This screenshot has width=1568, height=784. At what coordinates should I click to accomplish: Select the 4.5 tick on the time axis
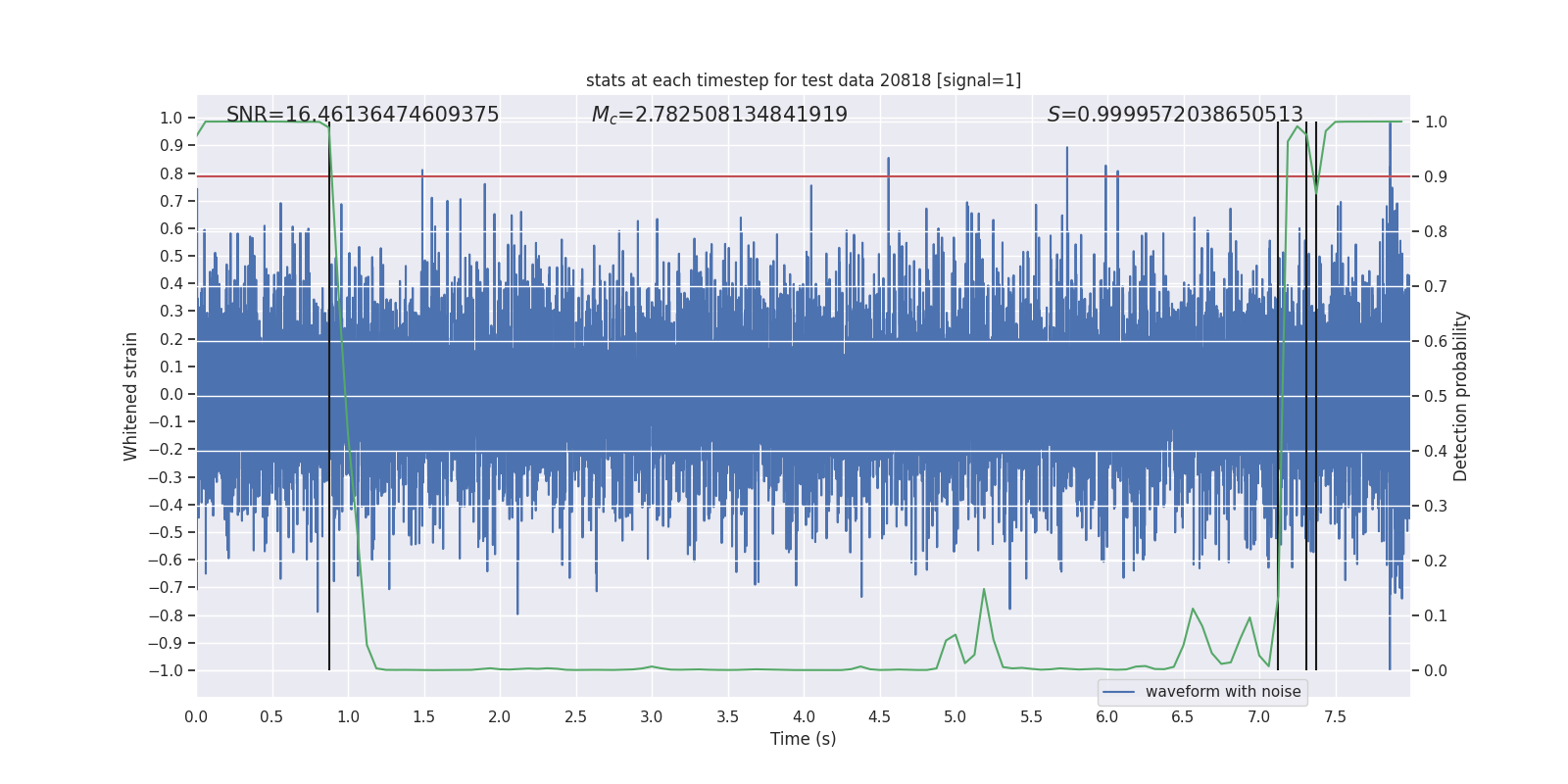click(879, 716)
